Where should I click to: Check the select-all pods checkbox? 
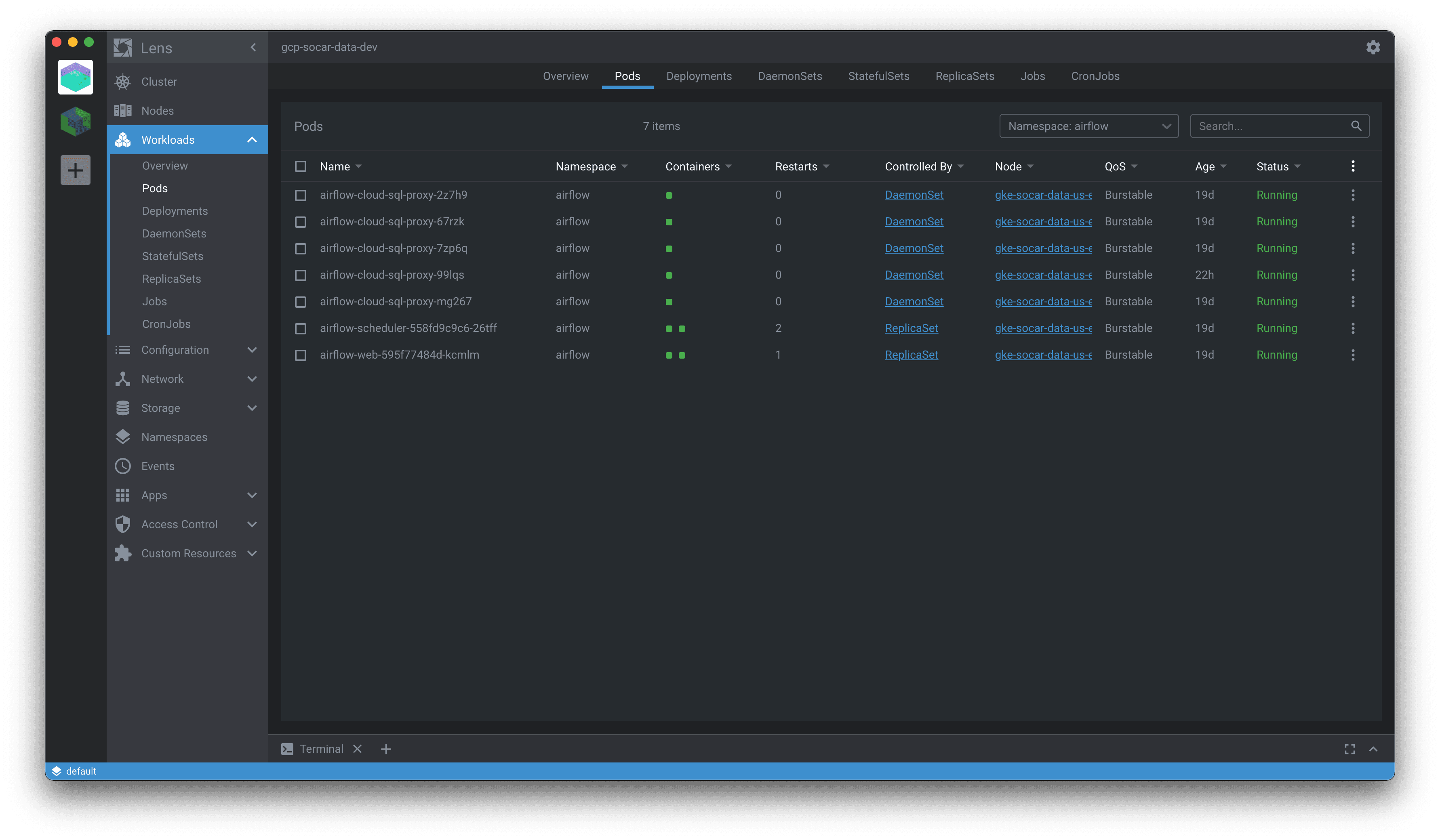pos(301,166)
